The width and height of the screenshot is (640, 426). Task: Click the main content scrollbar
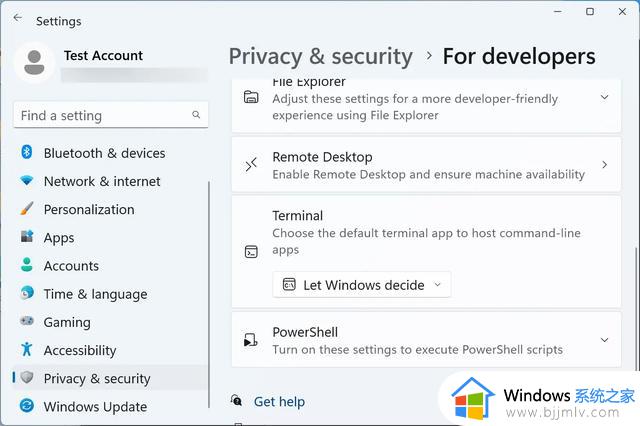pyautogui.click(x=637, y=310)
